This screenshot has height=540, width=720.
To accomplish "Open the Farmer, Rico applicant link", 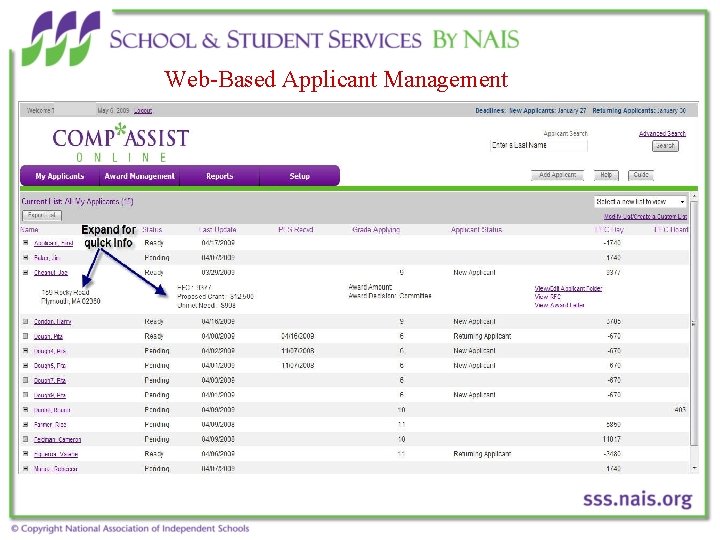I will tap(50, 425).
